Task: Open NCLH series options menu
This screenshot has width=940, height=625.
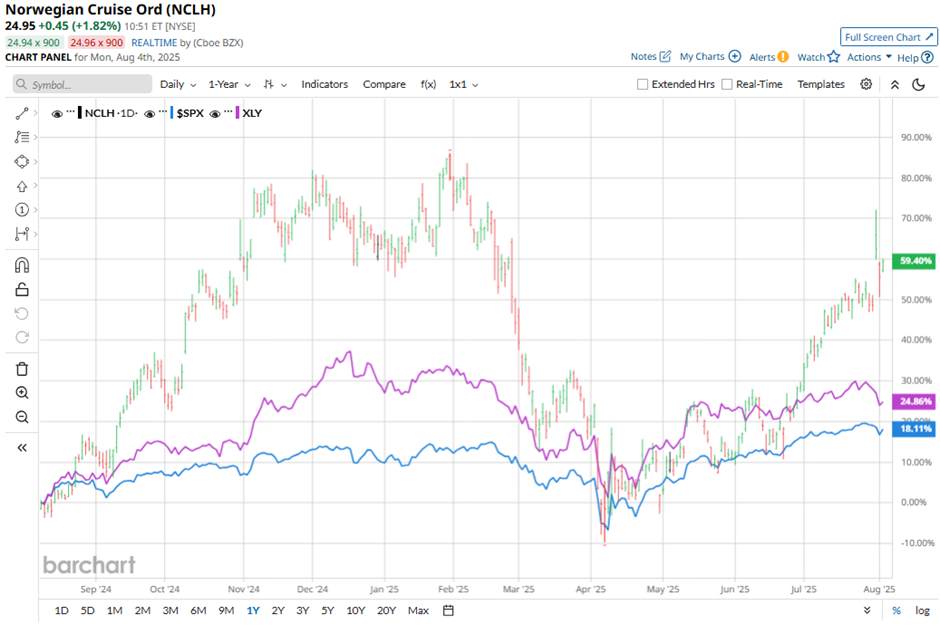Action: (71, 112)
